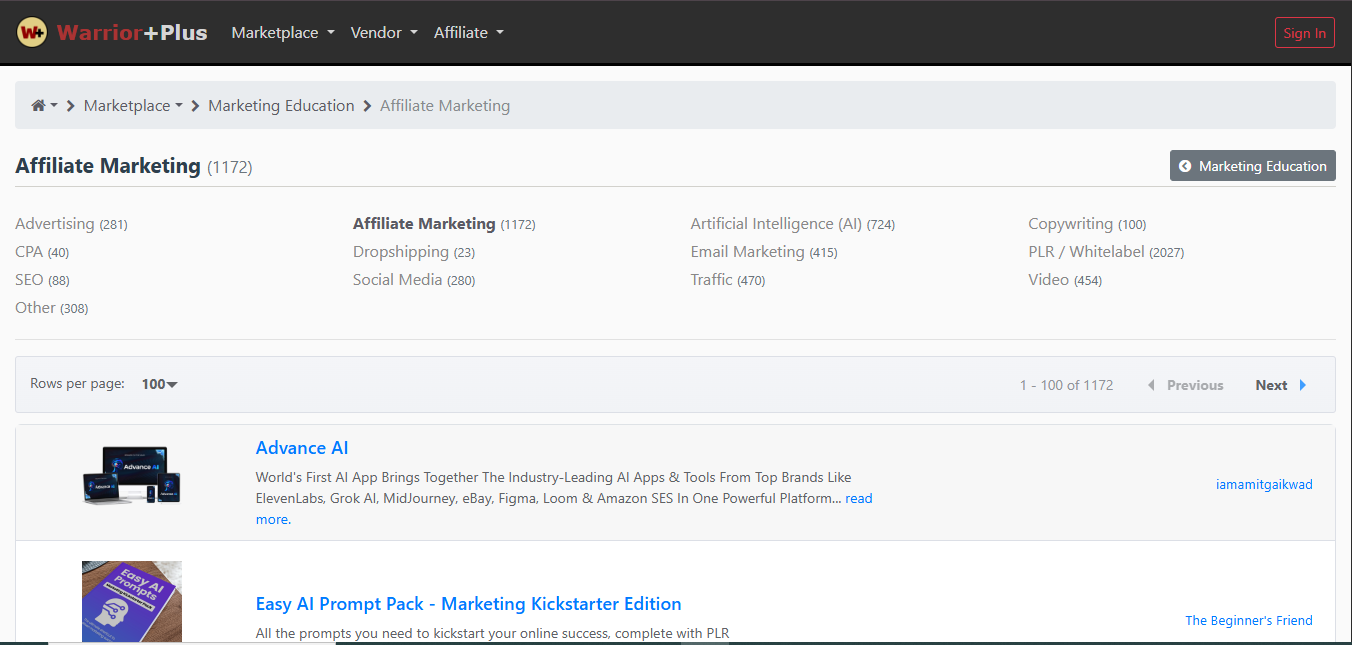Change rows per page dropdown
The height and width of the screenshot is (645, 1352).
point(159,384)
